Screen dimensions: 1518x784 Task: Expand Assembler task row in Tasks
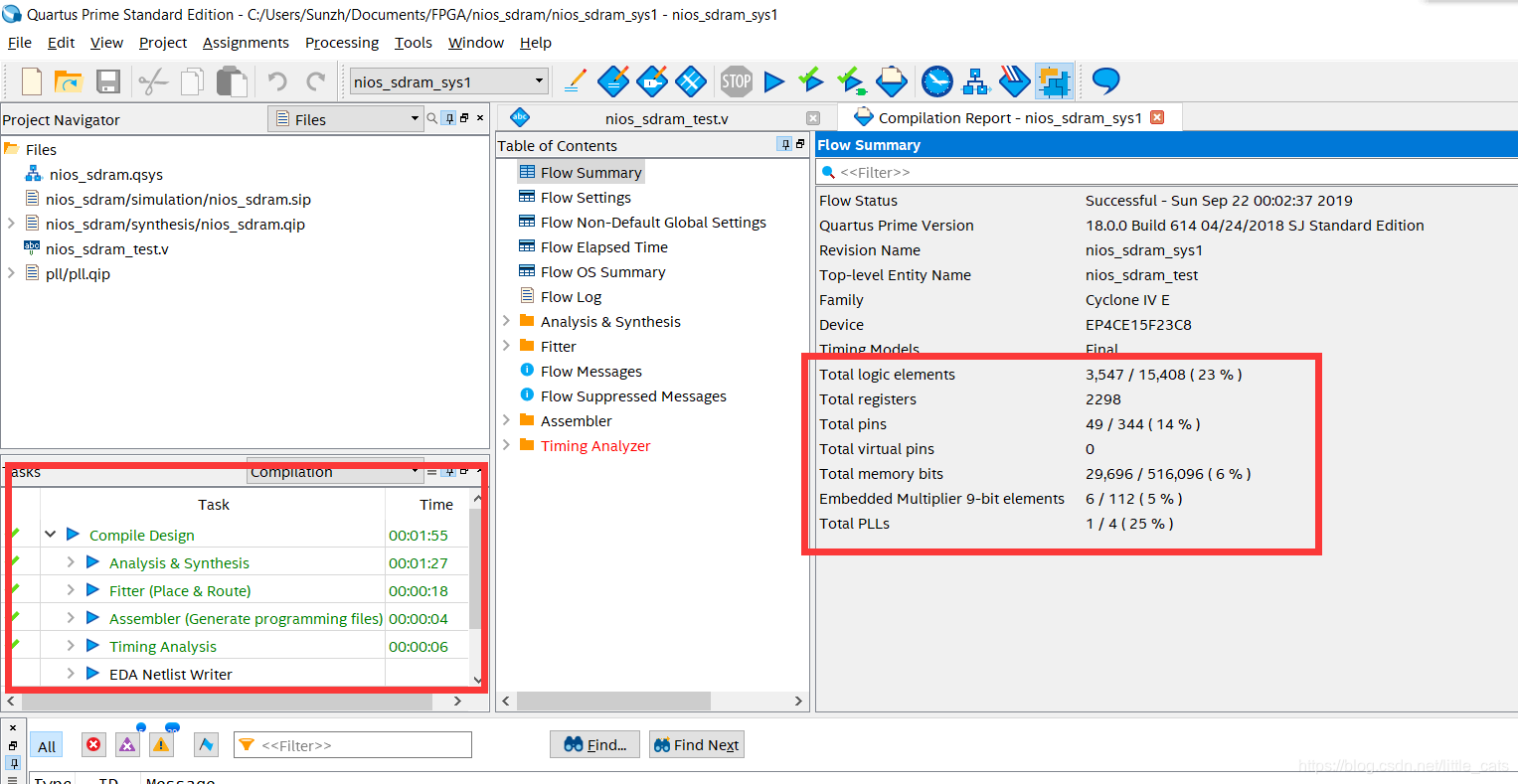point(71,618)
